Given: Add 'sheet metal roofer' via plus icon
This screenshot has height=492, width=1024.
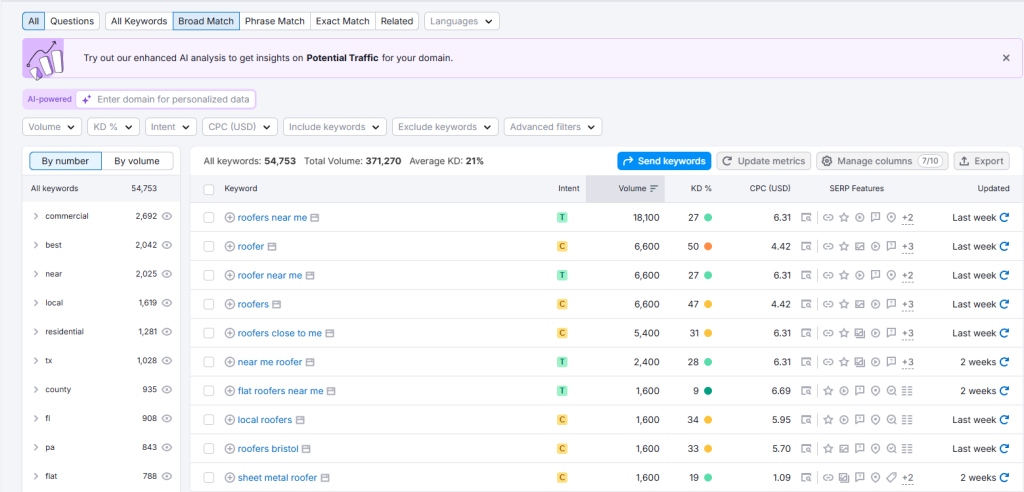Looking at the screenshot, I should (229, 478).
